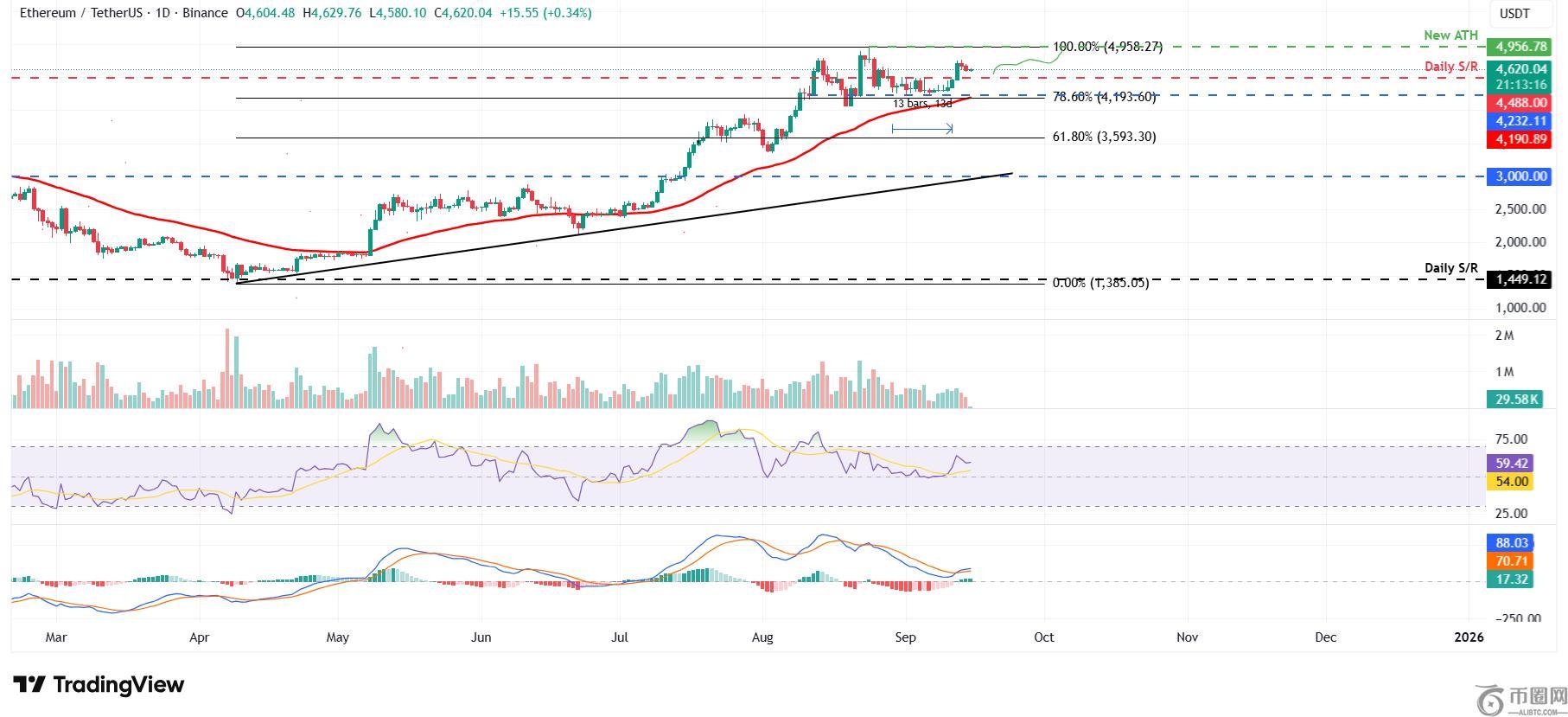Click the Oct marker on time axis

coord(1044,637)
